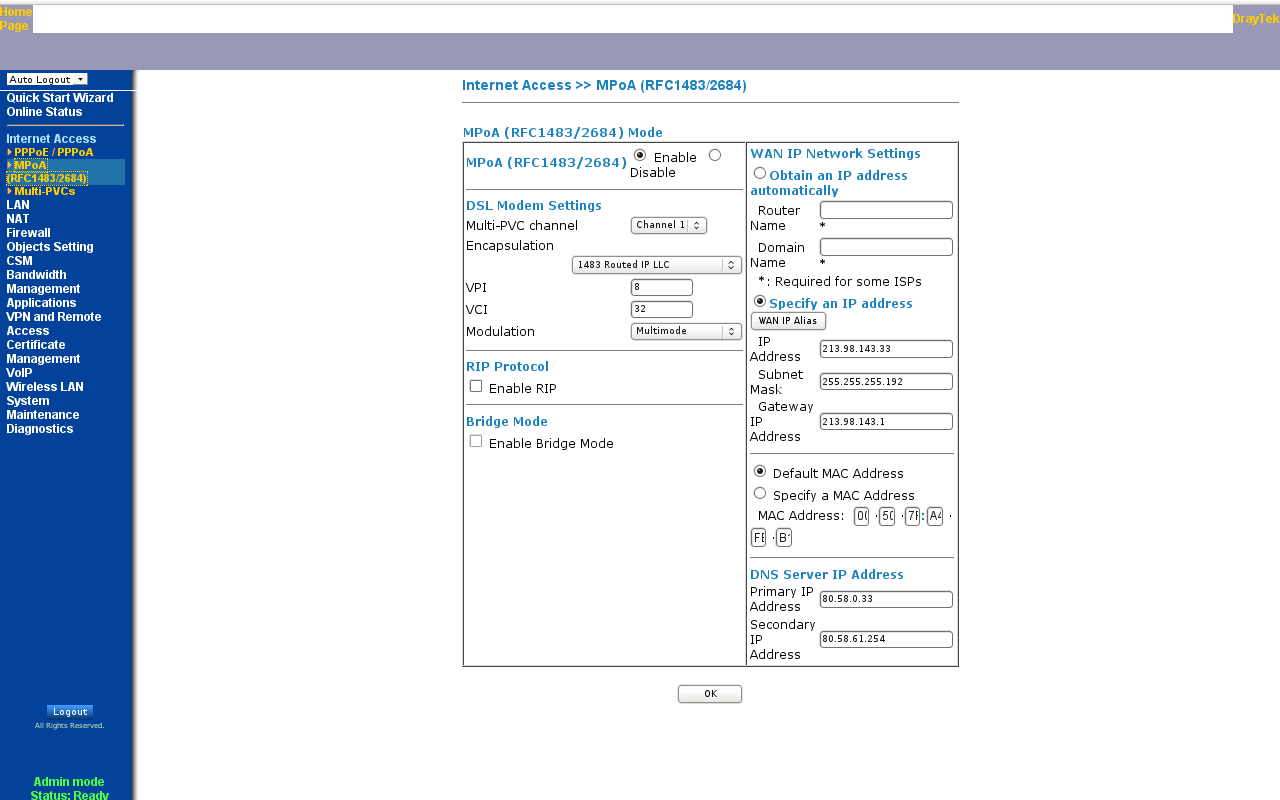Screen dimensions: 1280x800
Task: Click the Logout button in sidebar
Action: coord(70,712)
